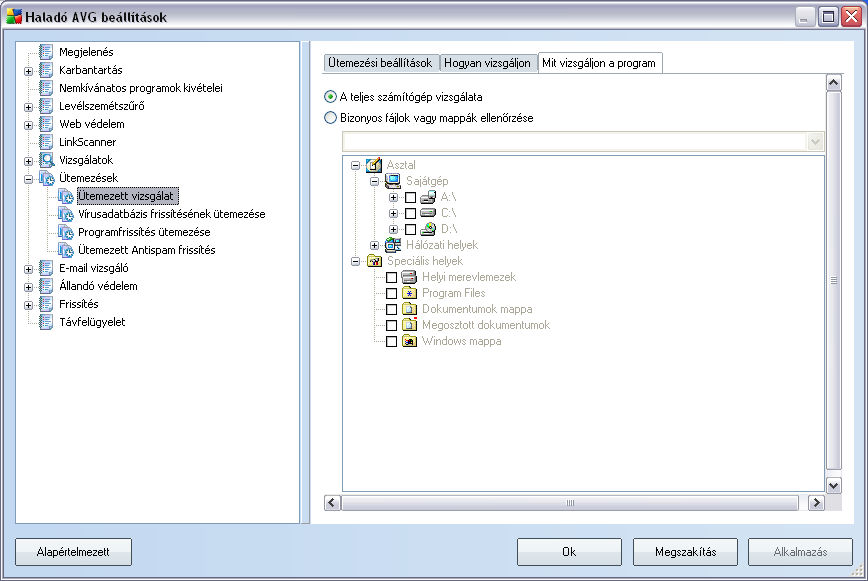Select the Mit vizsgáljon a program tab
Screen dimensions: 868x581
(x=600, y=63)
